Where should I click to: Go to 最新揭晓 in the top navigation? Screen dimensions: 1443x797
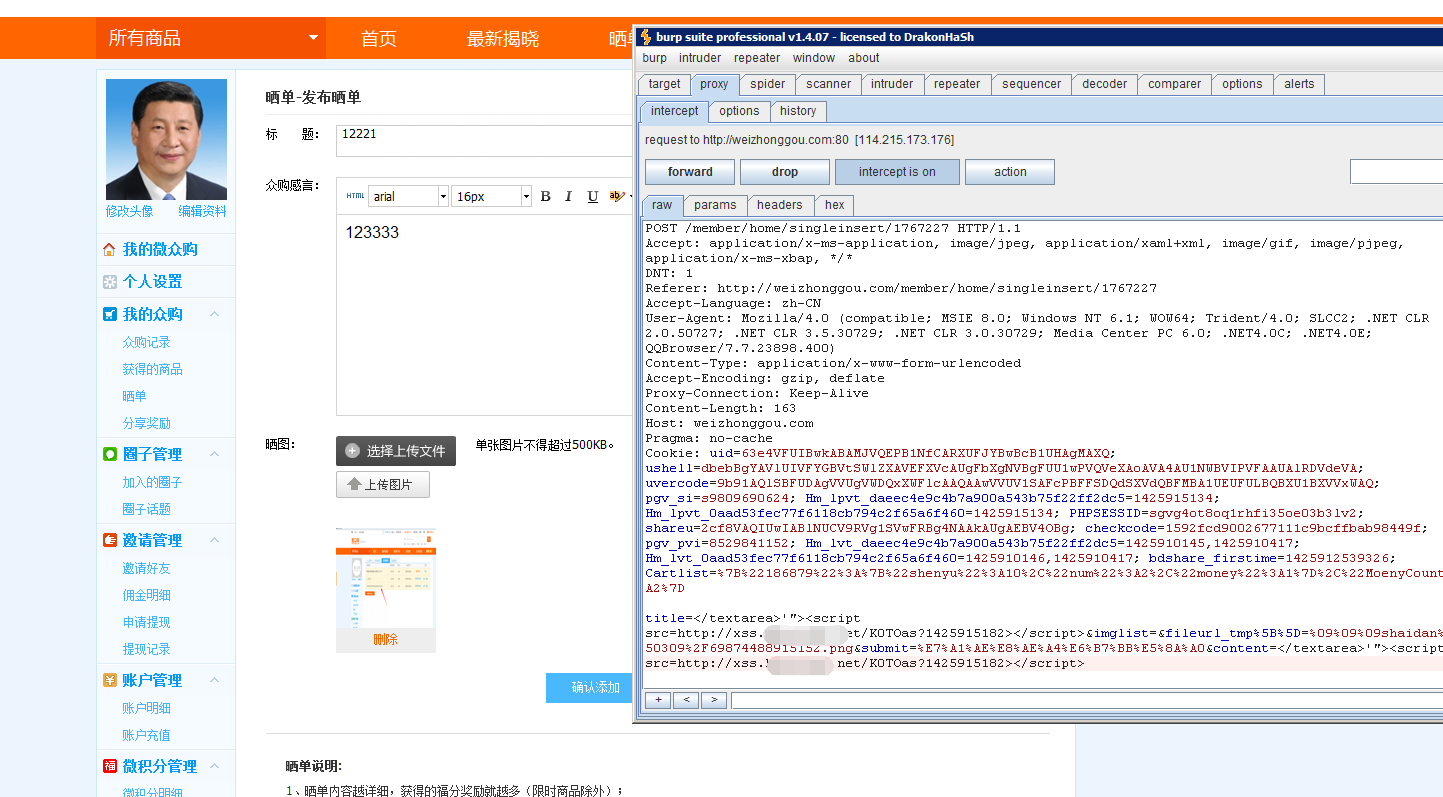tap(503, 39)
